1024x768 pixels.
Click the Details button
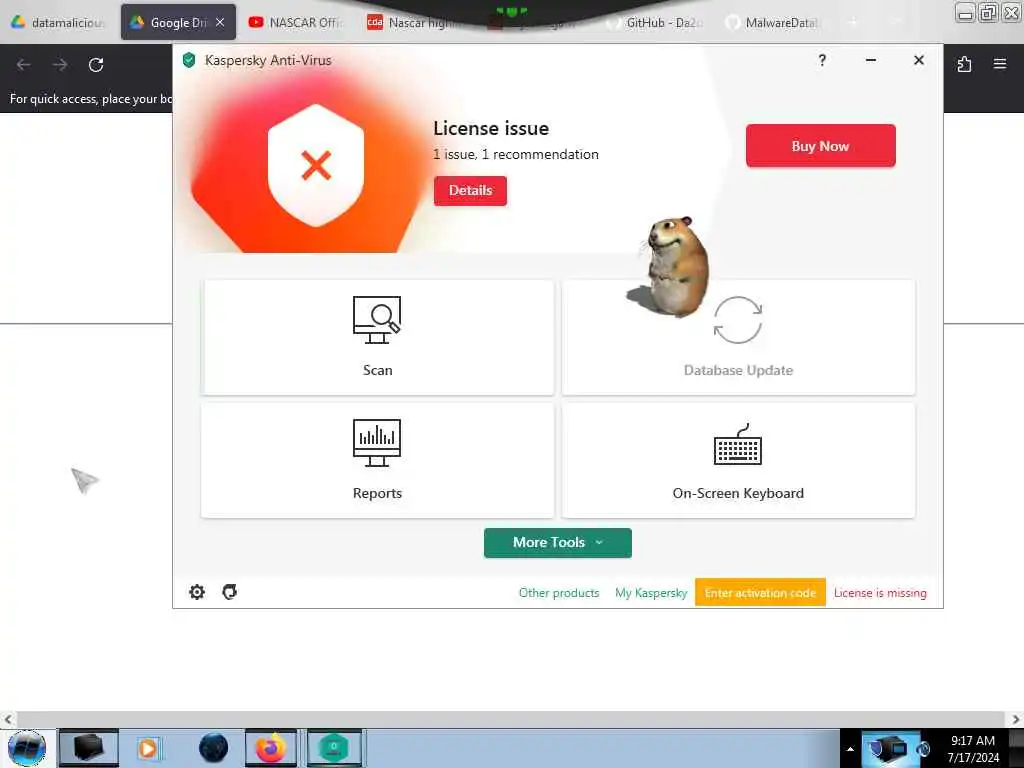pyautogui.click(x=470, y=191)
